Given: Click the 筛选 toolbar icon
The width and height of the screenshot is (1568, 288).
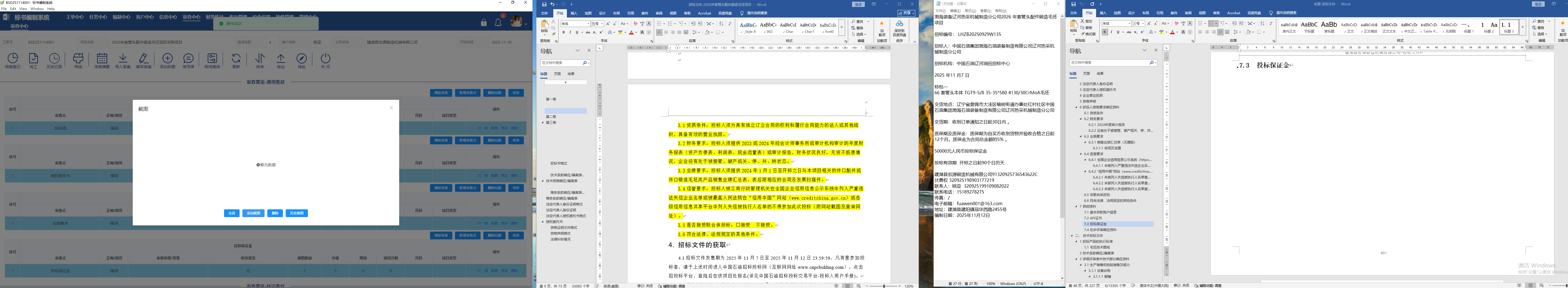Looking at the screenshot, I should (x=79, y=60).
